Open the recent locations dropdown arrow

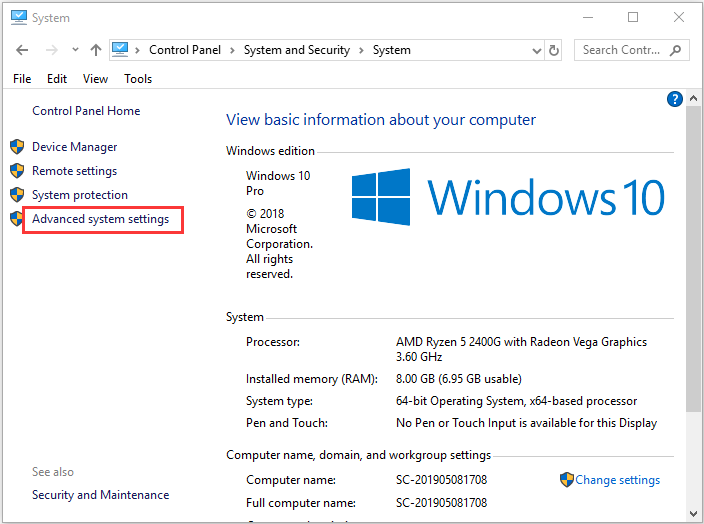click(x=75, y=49)
